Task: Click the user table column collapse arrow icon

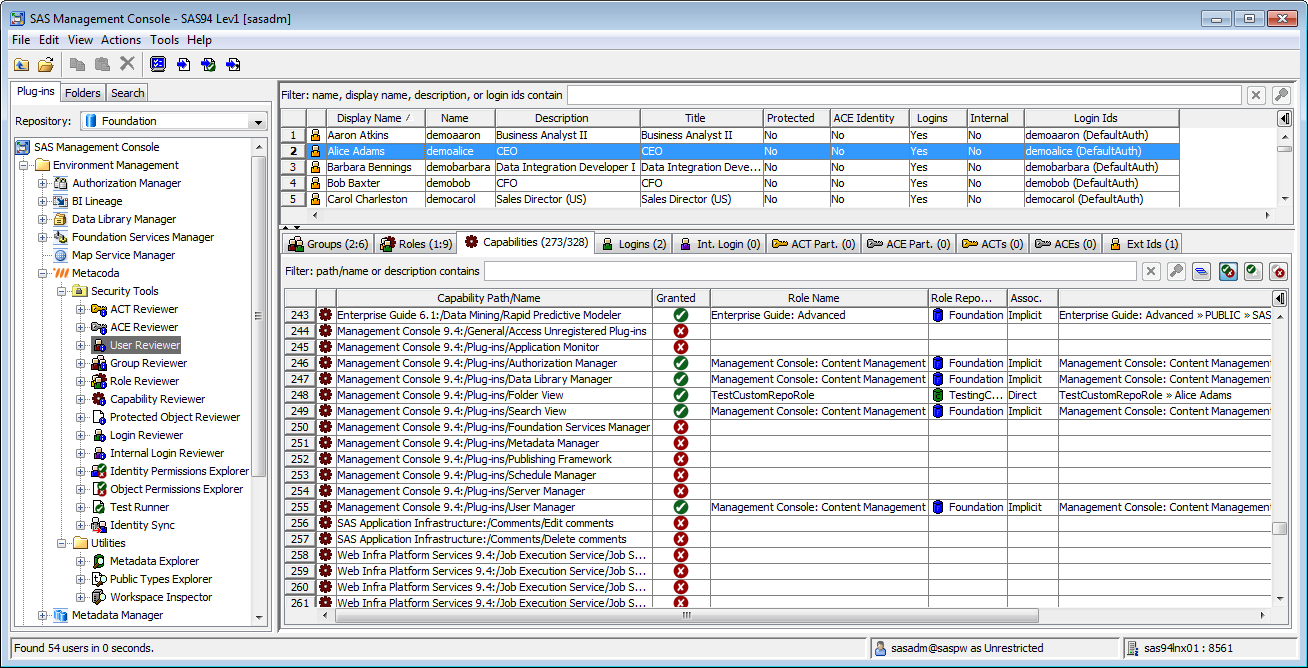Action: [x=1284, y=118]
